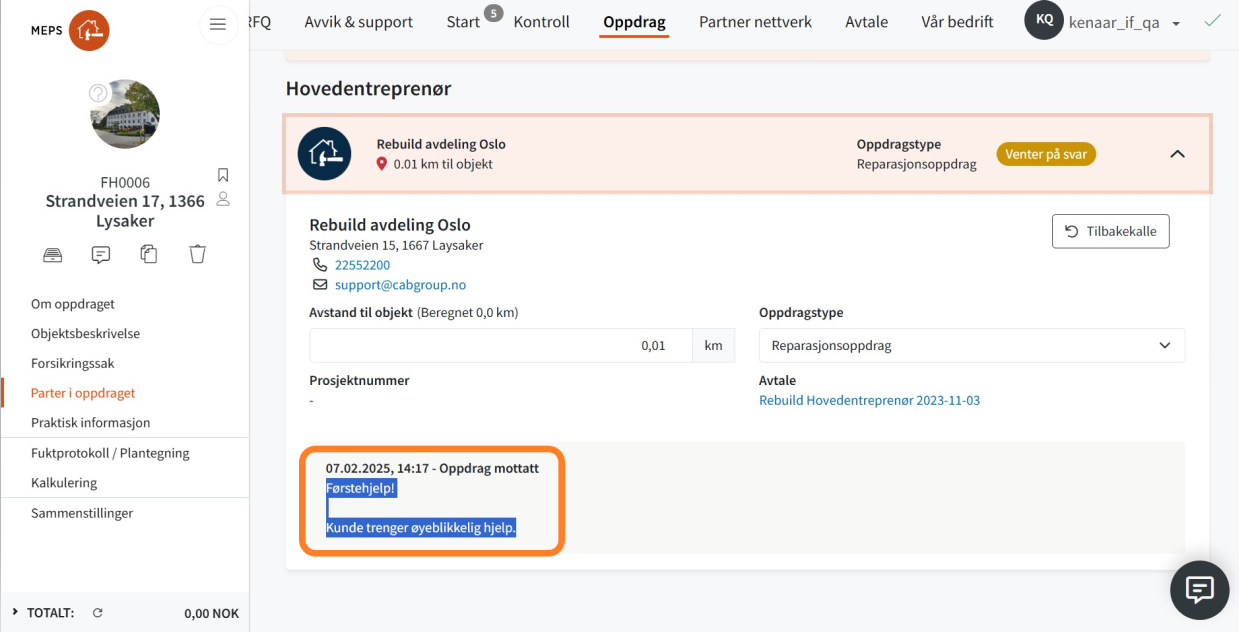Open the comments speech bubble icon
This screenshot has width=1239, height=632.
click(x=101, y=255)
